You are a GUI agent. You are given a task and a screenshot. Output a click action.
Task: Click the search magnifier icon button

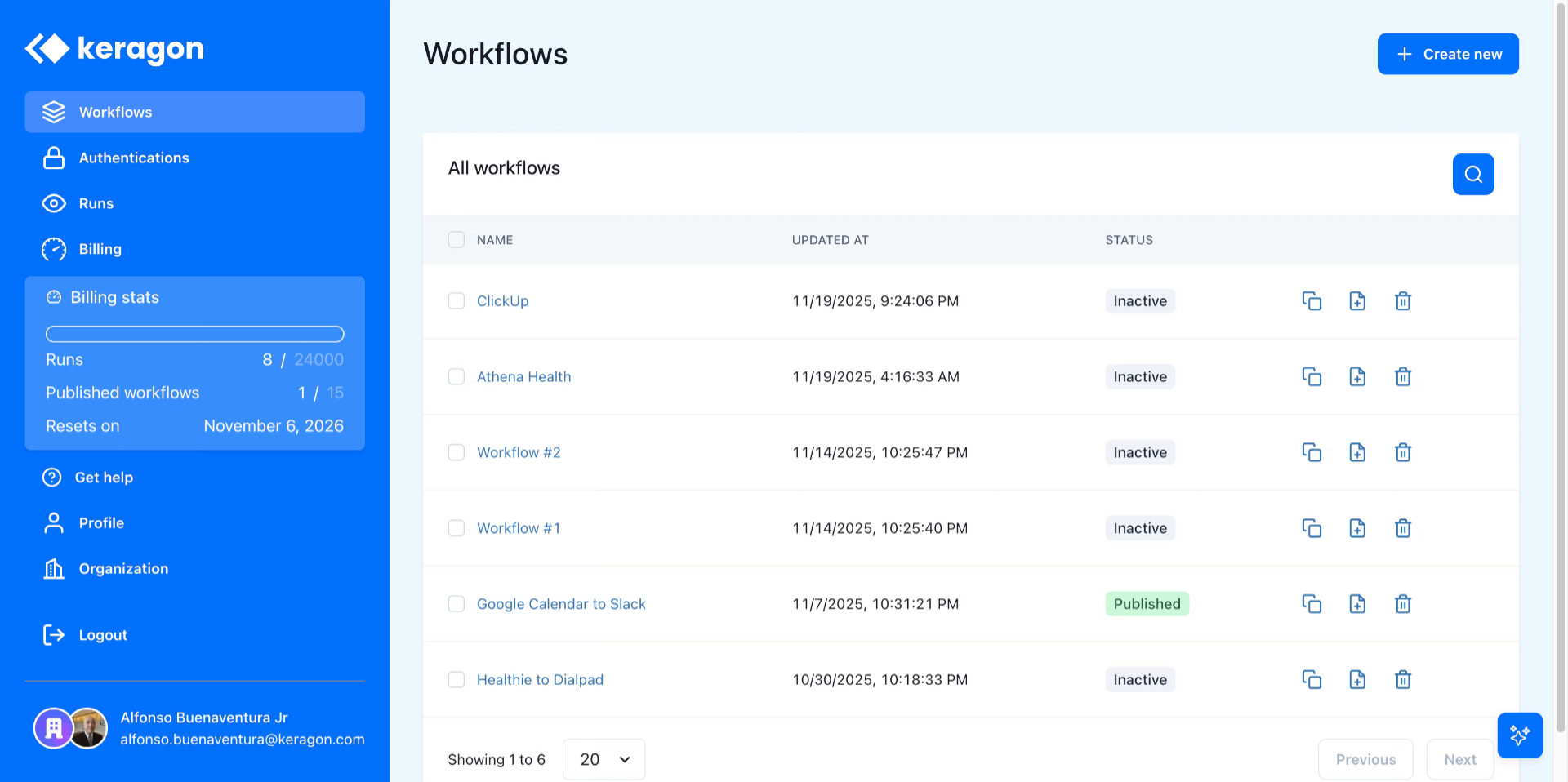tap(1472, 174)
